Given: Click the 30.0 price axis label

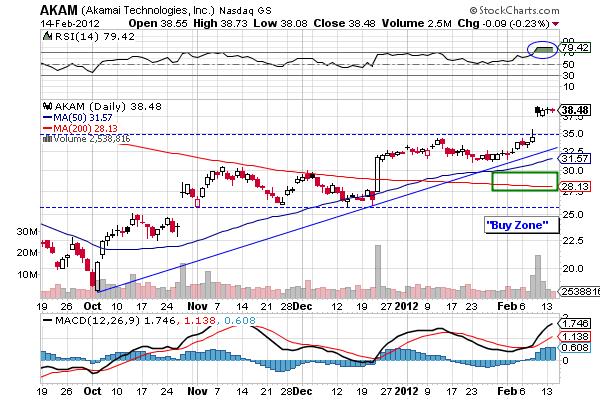Looking at the screenshot, I should (573, 170).
